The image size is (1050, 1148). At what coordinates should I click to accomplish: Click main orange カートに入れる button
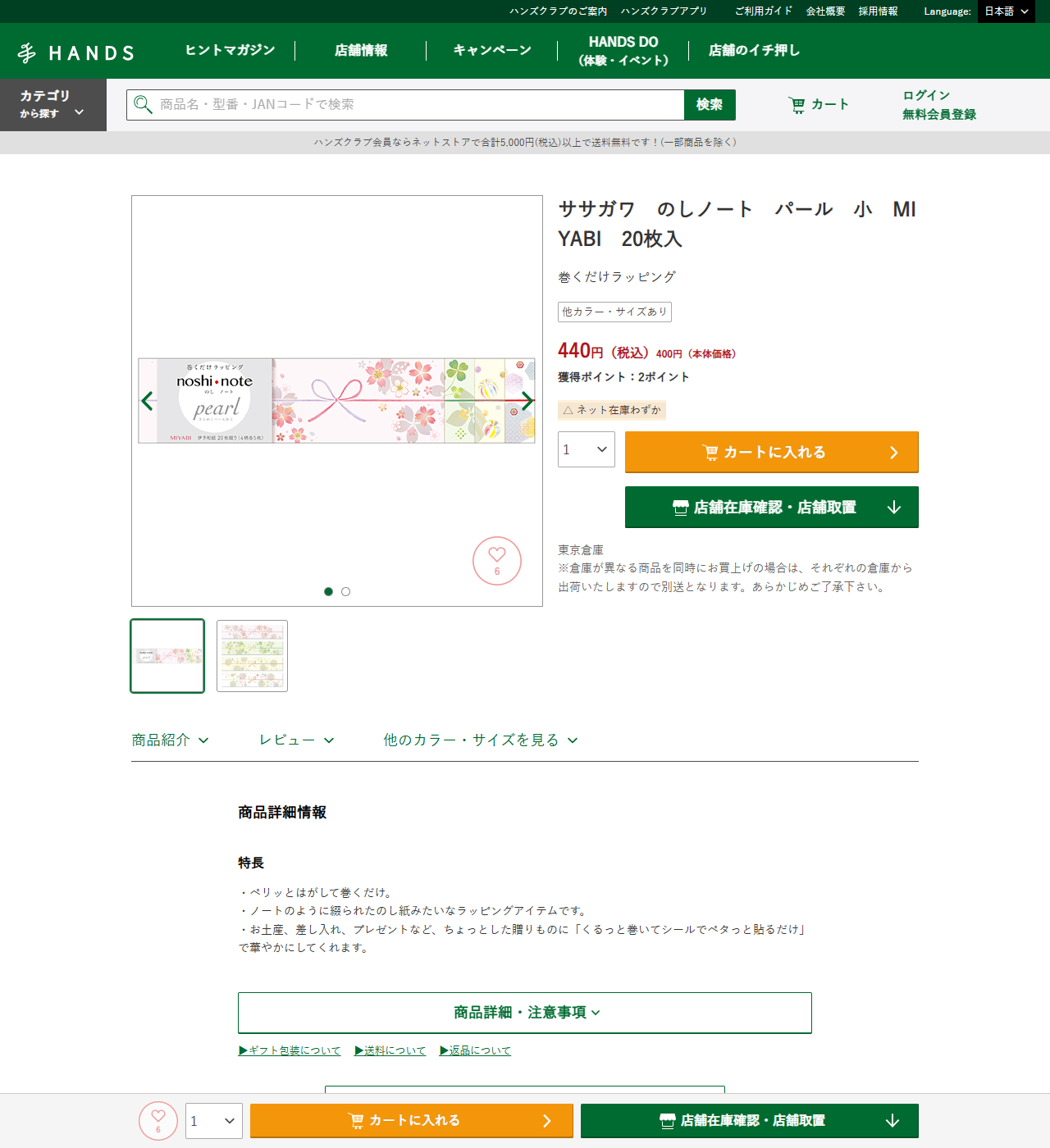tap(772, 452)
